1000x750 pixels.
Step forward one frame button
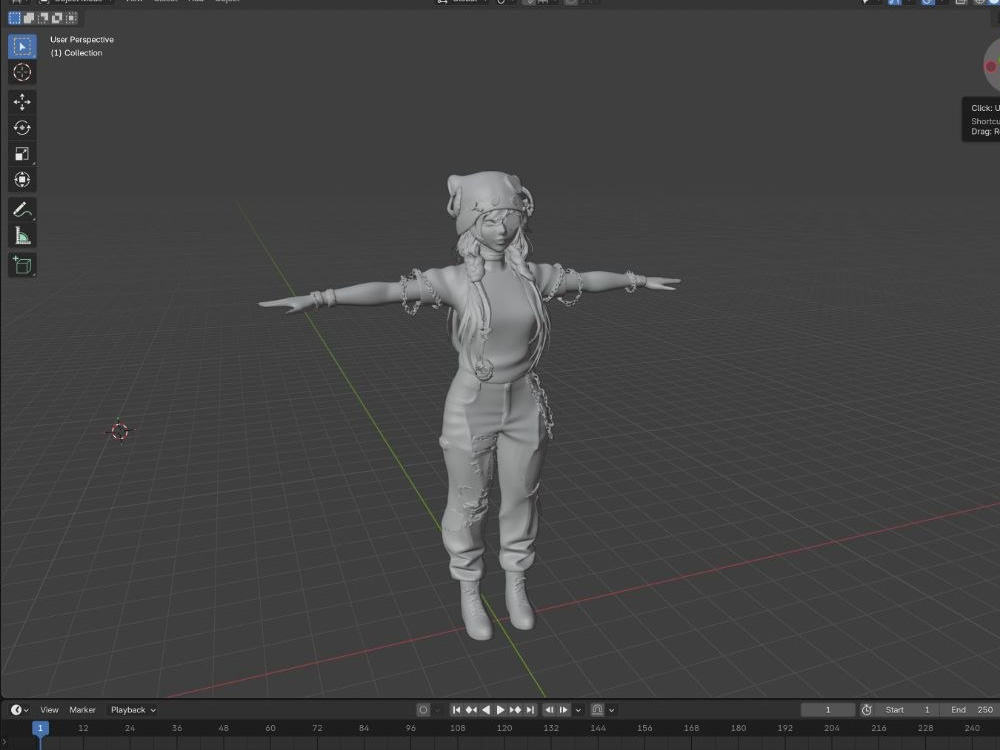pyautogui.click(x=564, y=710)
